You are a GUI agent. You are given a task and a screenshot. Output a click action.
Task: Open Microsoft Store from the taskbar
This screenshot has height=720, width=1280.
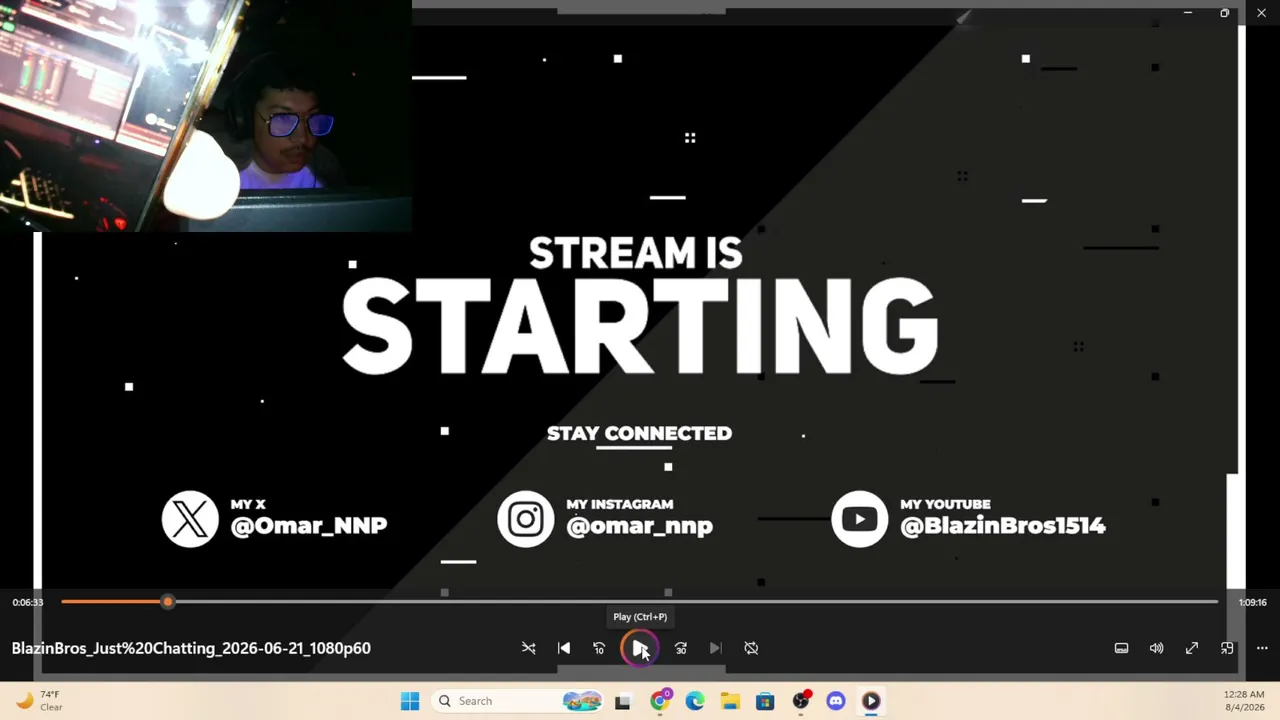tap(765, 701)
